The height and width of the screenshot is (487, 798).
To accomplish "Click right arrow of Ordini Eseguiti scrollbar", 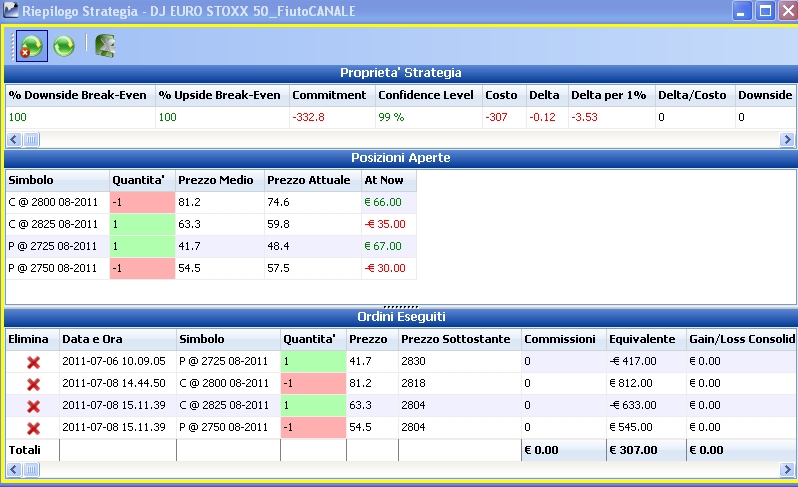I will click(787, 469).
